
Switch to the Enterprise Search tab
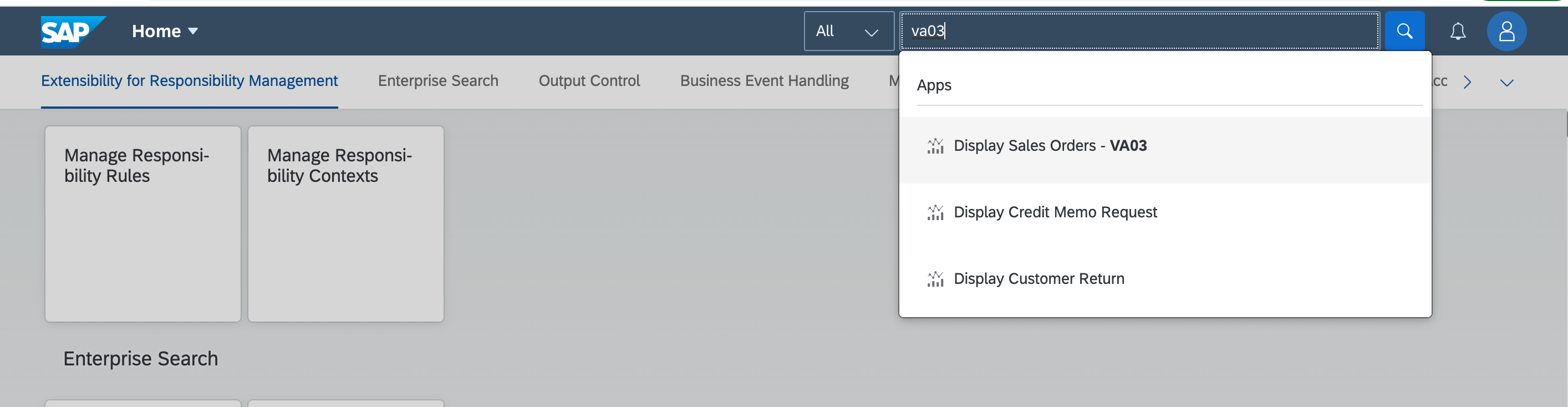click(x=437, y=81)
